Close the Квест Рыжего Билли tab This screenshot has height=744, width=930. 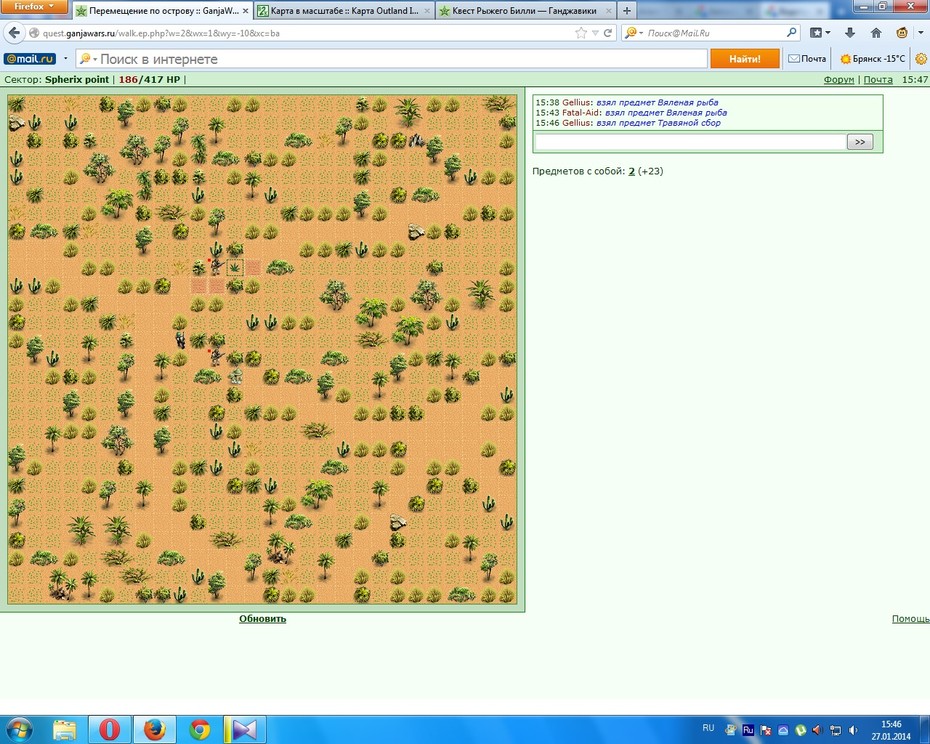608,11
